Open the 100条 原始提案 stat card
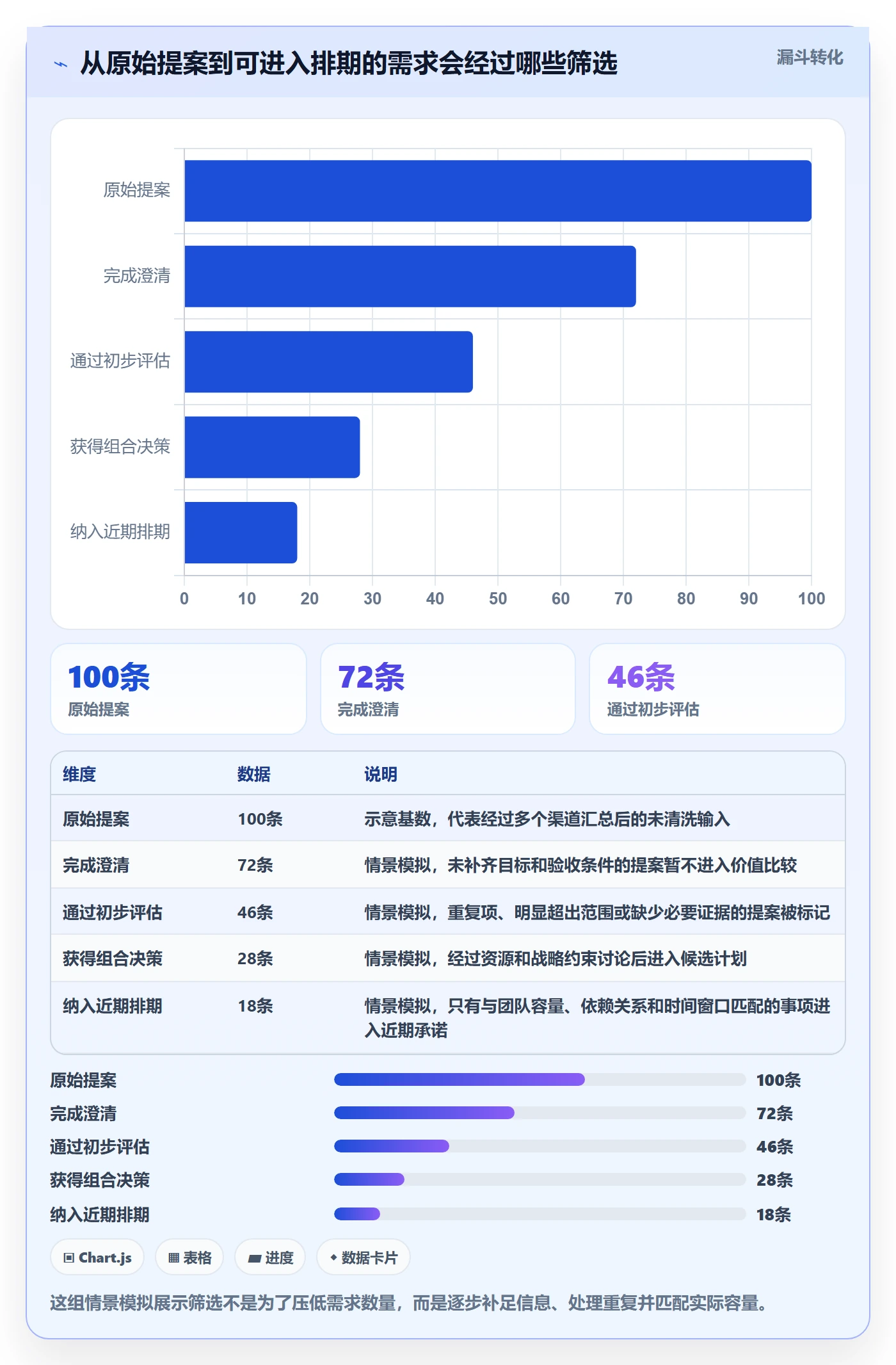The image size is (896, 1365). tap(179, 689)
